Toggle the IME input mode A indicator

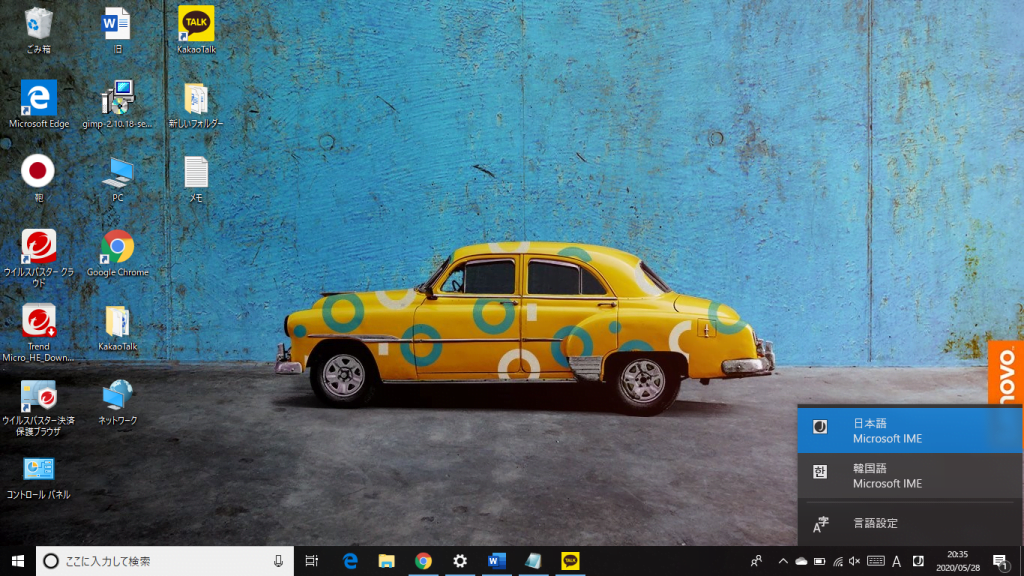coord(896,561)
